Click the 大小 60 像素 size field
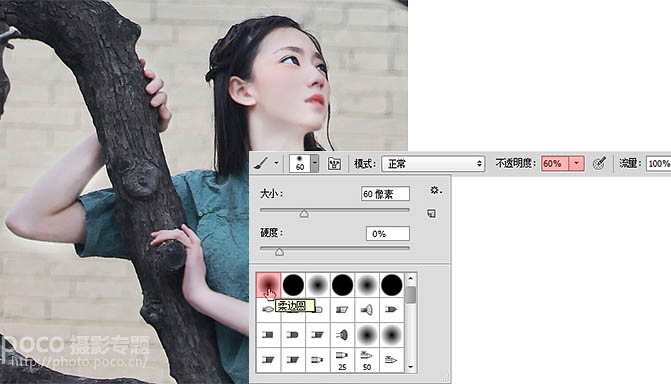The height and width of the screenshot is (384, 671). (385, 194)
